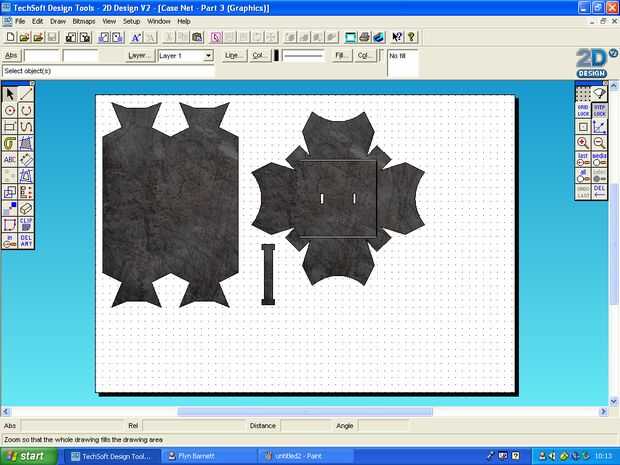Click the line Col... button
Image resolution: width=620 pixels, height=465 pixels.
tap(259, 56)
